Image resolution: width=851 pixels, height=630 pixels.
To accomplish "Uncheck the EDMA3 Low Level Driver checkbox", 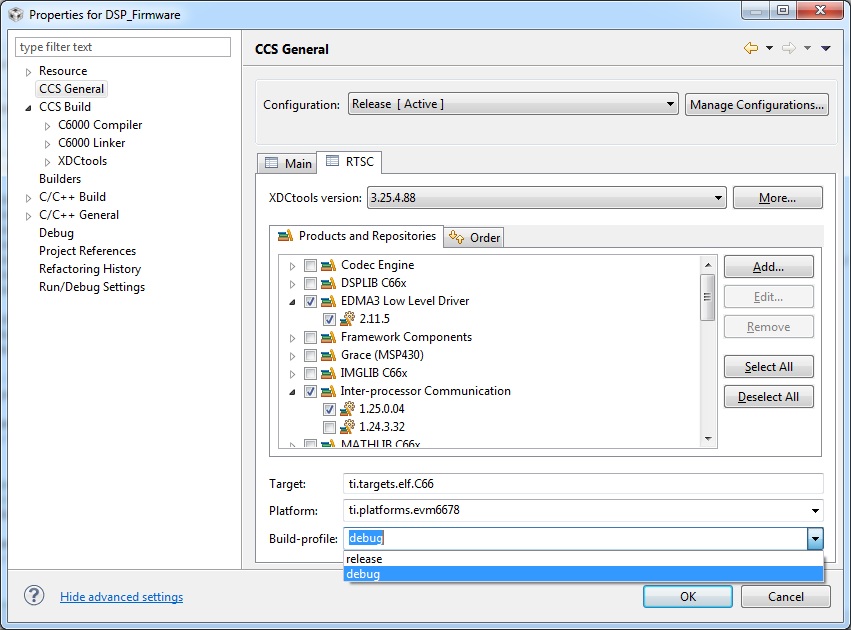I will (310, 301).
